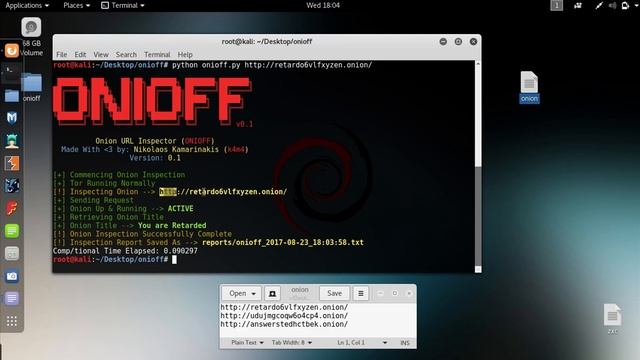
Task: Launch Faraday red F icon in the dock
Action: click(12, 208)
